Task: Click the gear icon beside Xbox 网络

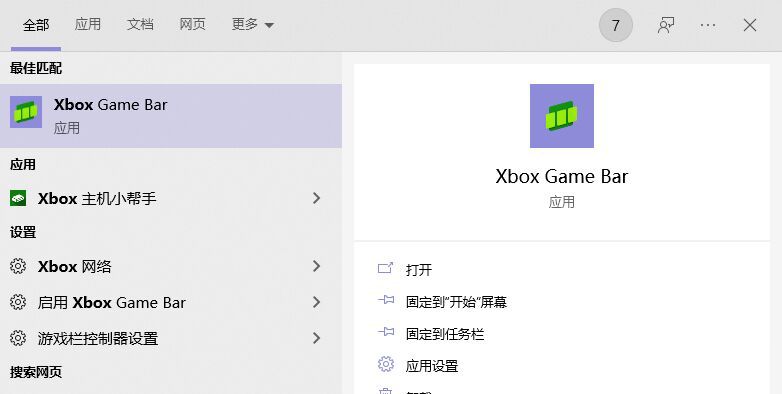Action: pyautogui.click(x=18, y=266)
